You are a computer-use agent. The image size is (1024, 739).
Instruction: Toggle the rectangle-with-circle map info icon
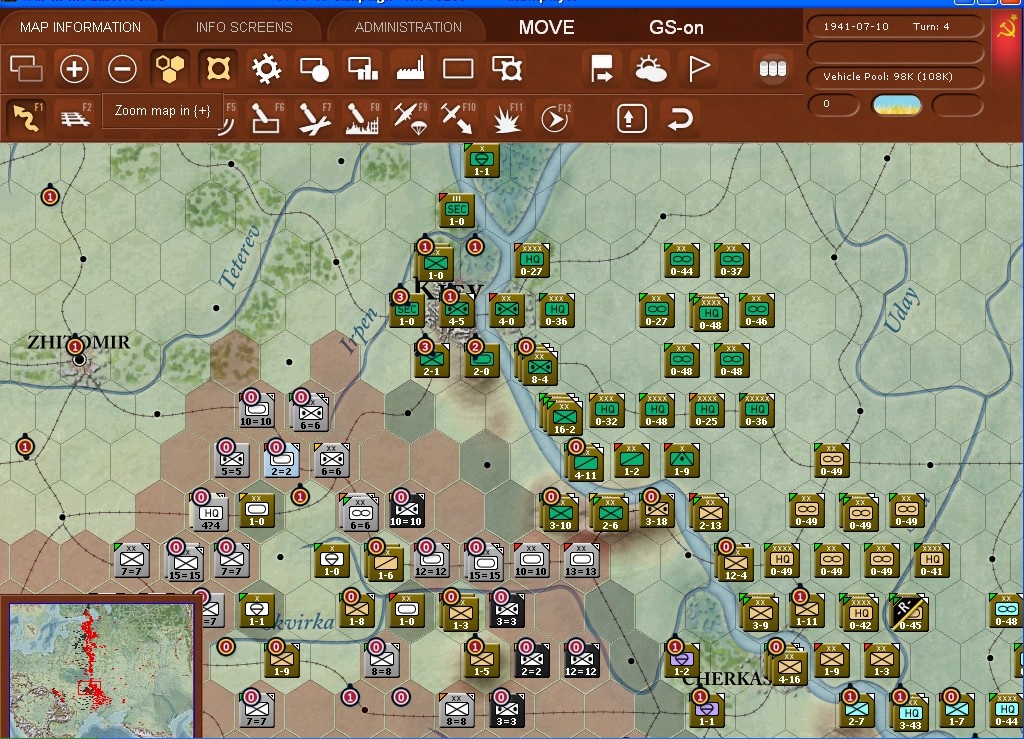[314, 68]
